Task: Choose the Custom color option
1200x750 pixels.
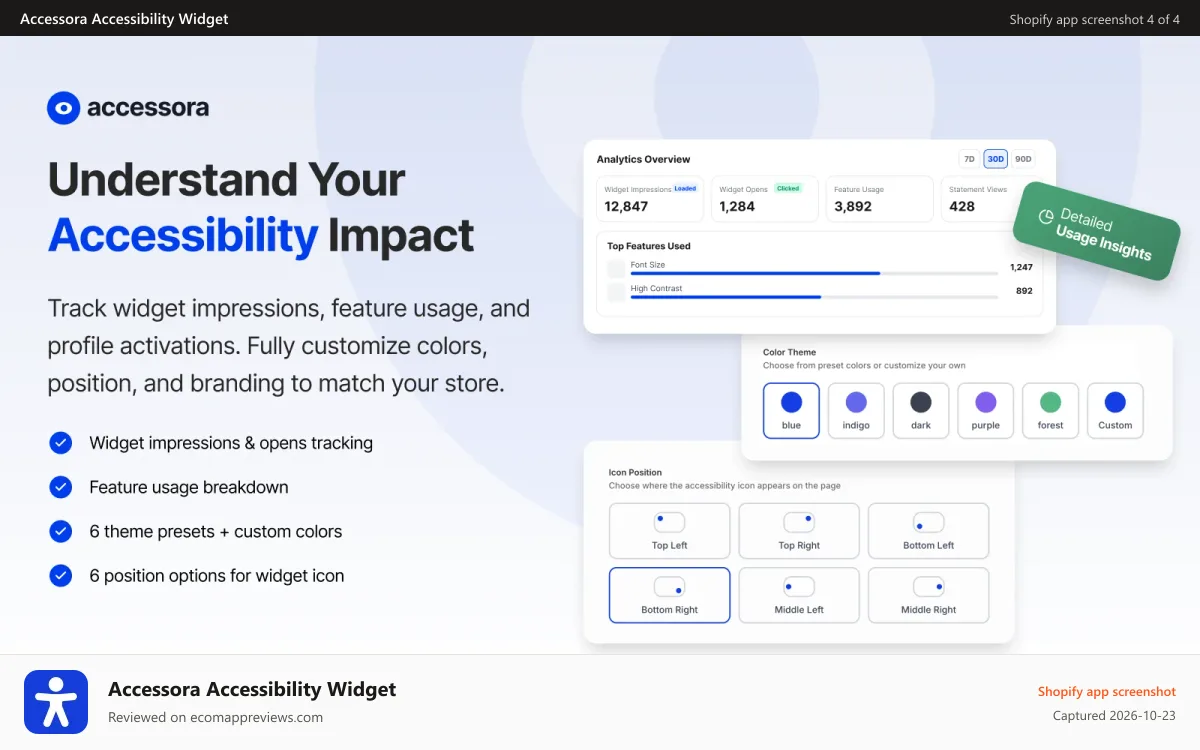Action: (1115, 411)
